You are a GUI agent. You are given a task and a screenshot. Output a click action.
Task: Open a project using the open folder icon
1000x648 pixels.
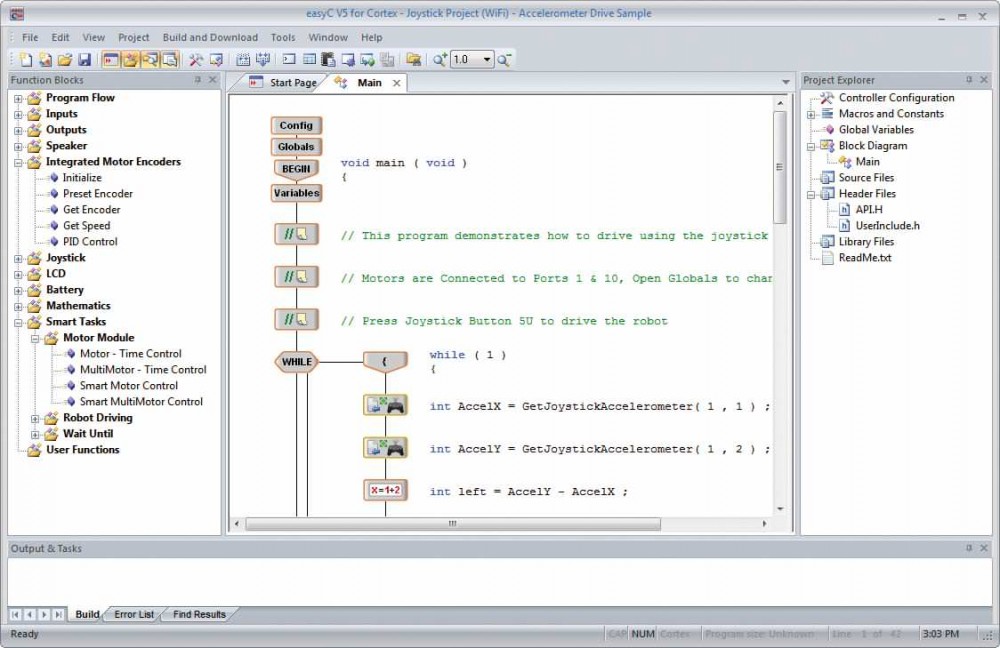[64, 60]
